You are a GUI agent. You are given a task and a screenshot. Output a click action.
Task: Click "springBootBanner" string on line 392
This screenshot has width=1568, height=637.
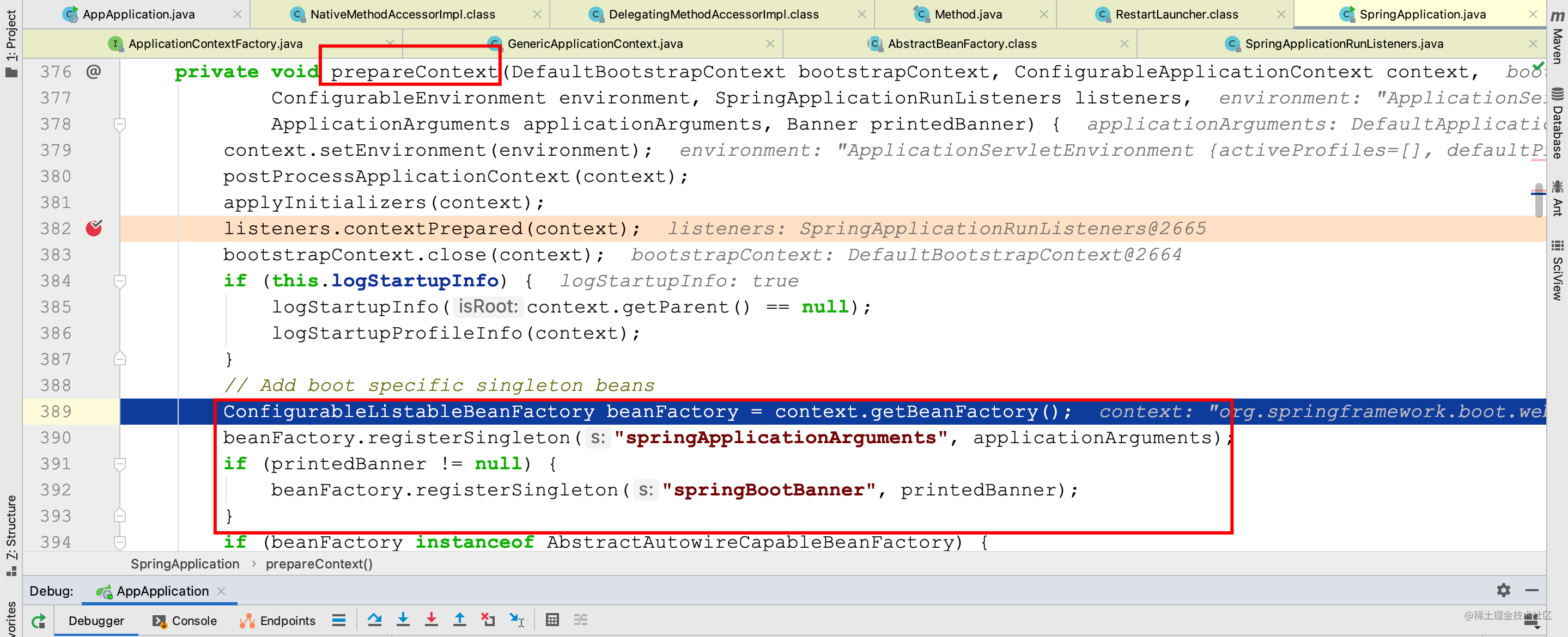pyautogui.click(x=769, y=490)
